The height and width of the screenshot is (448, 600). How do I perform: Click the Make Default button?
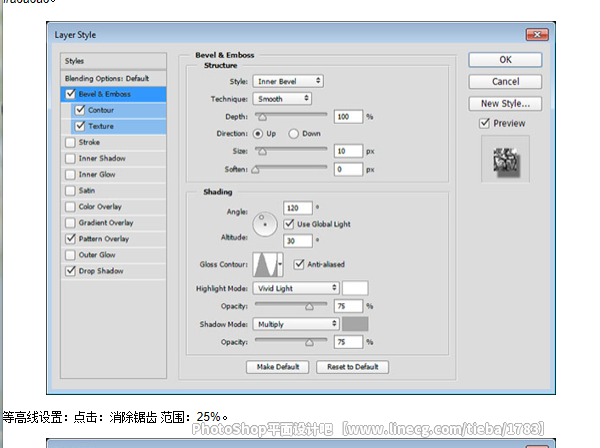click(x=277, y=367)
